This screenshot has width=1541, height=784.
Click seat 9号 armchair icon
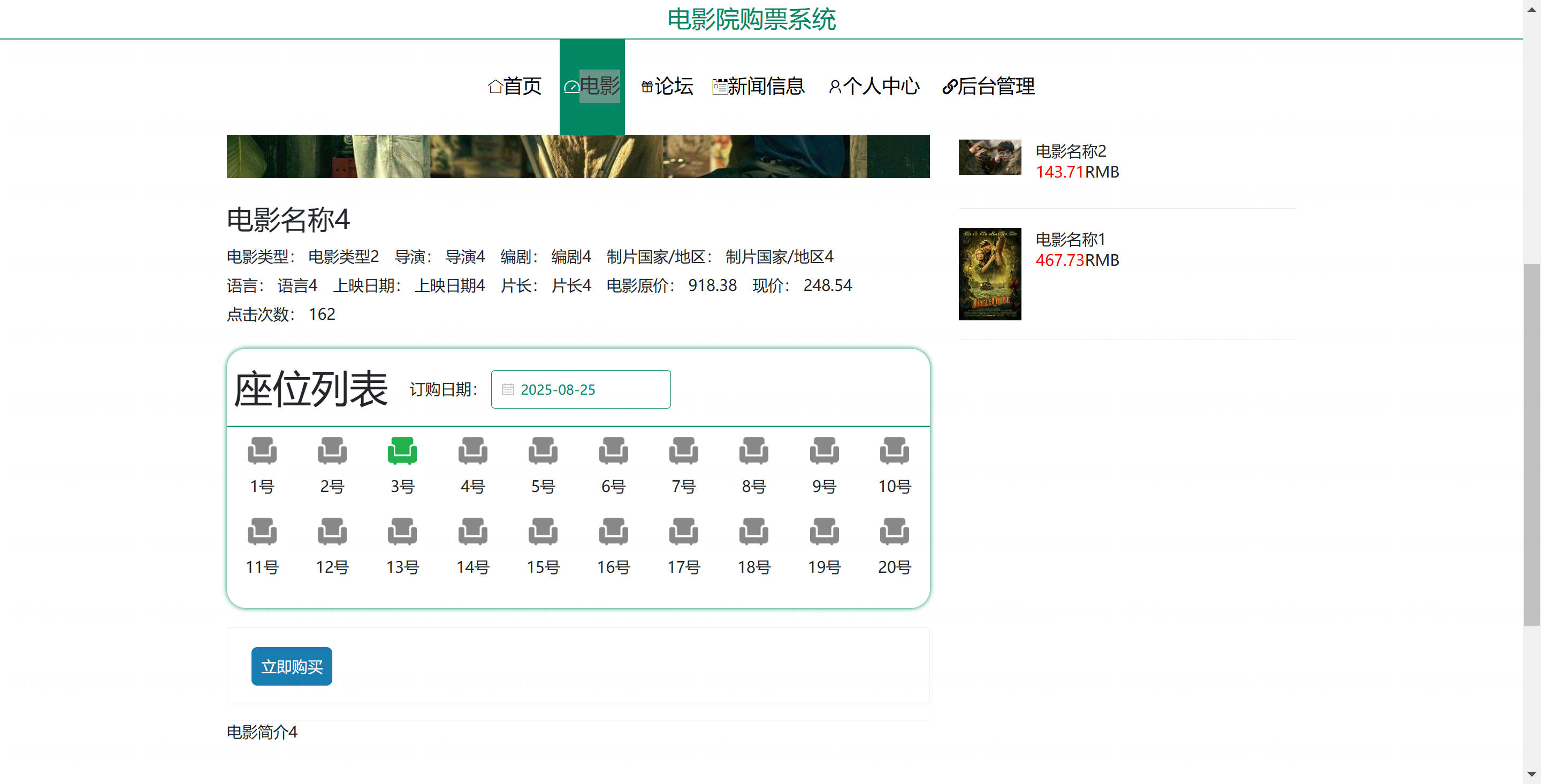click(x=824, y=451)
